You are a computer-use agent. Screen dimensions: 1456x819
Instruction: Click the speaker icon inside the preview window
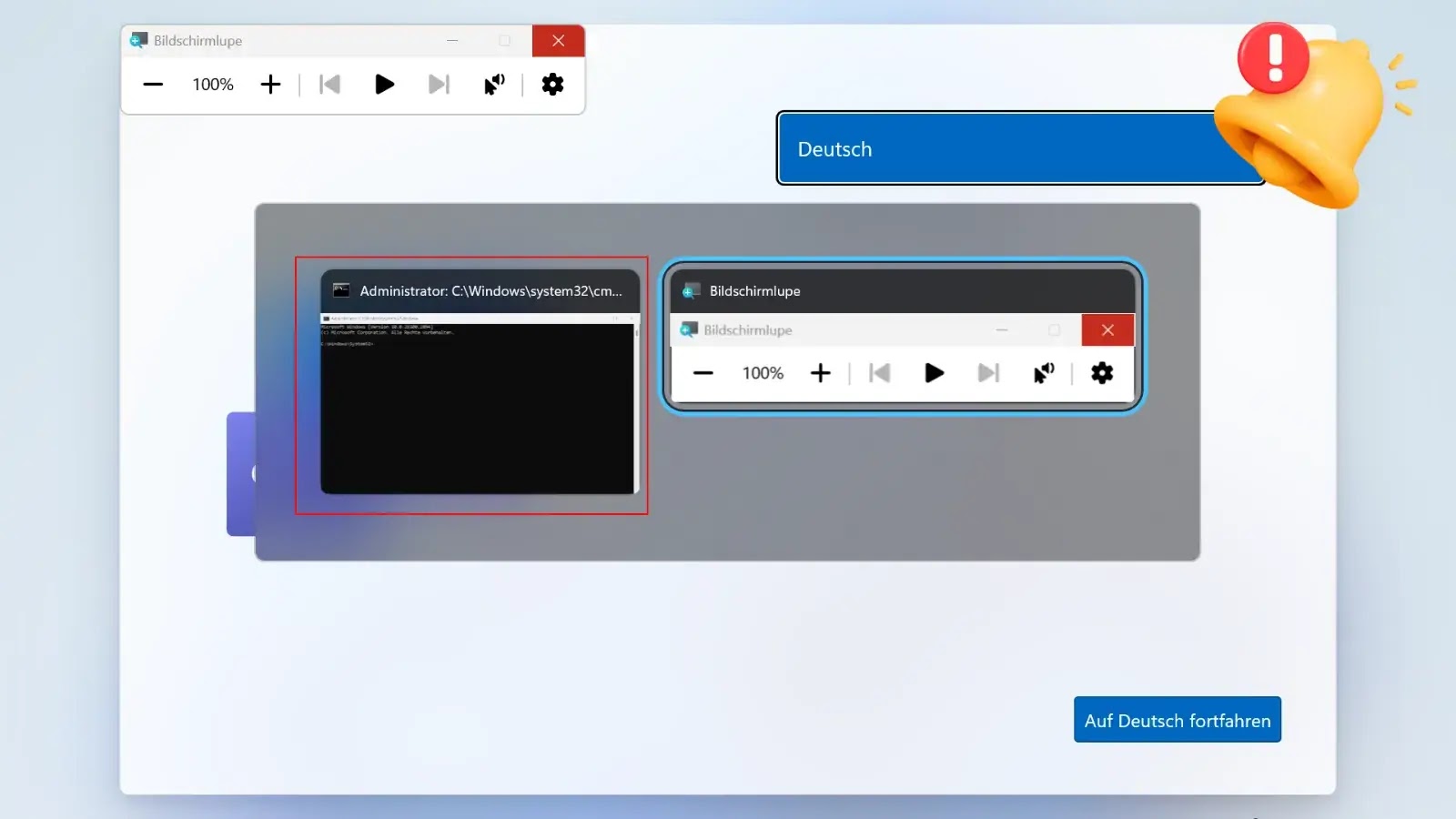coord(1044,373)
